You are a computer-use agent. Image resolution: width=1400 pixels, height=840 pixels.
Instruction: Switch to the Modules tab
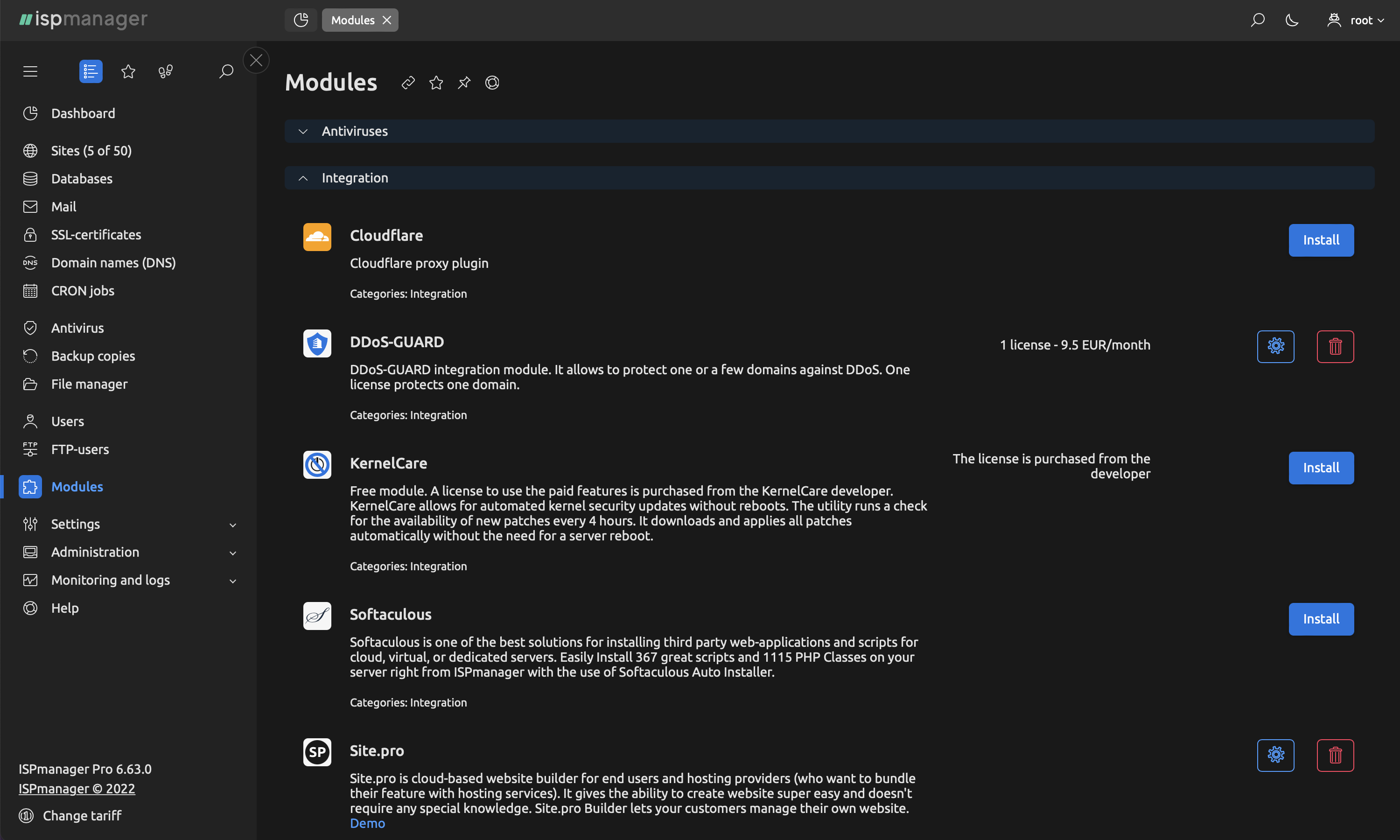coord(352,20)
